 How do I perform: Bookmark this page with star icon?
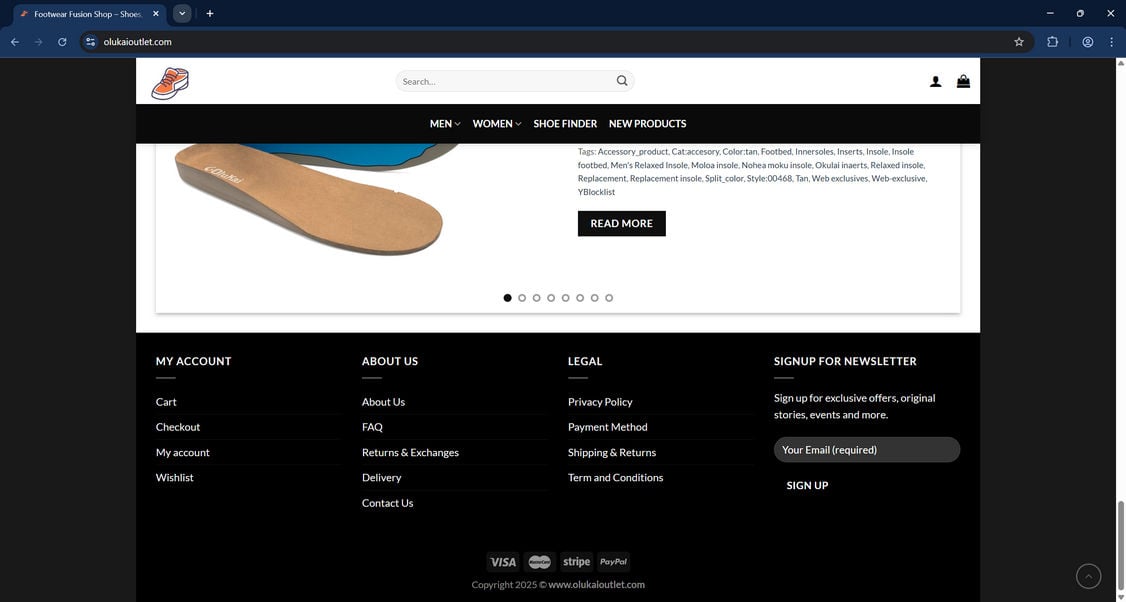(1018, 42)
